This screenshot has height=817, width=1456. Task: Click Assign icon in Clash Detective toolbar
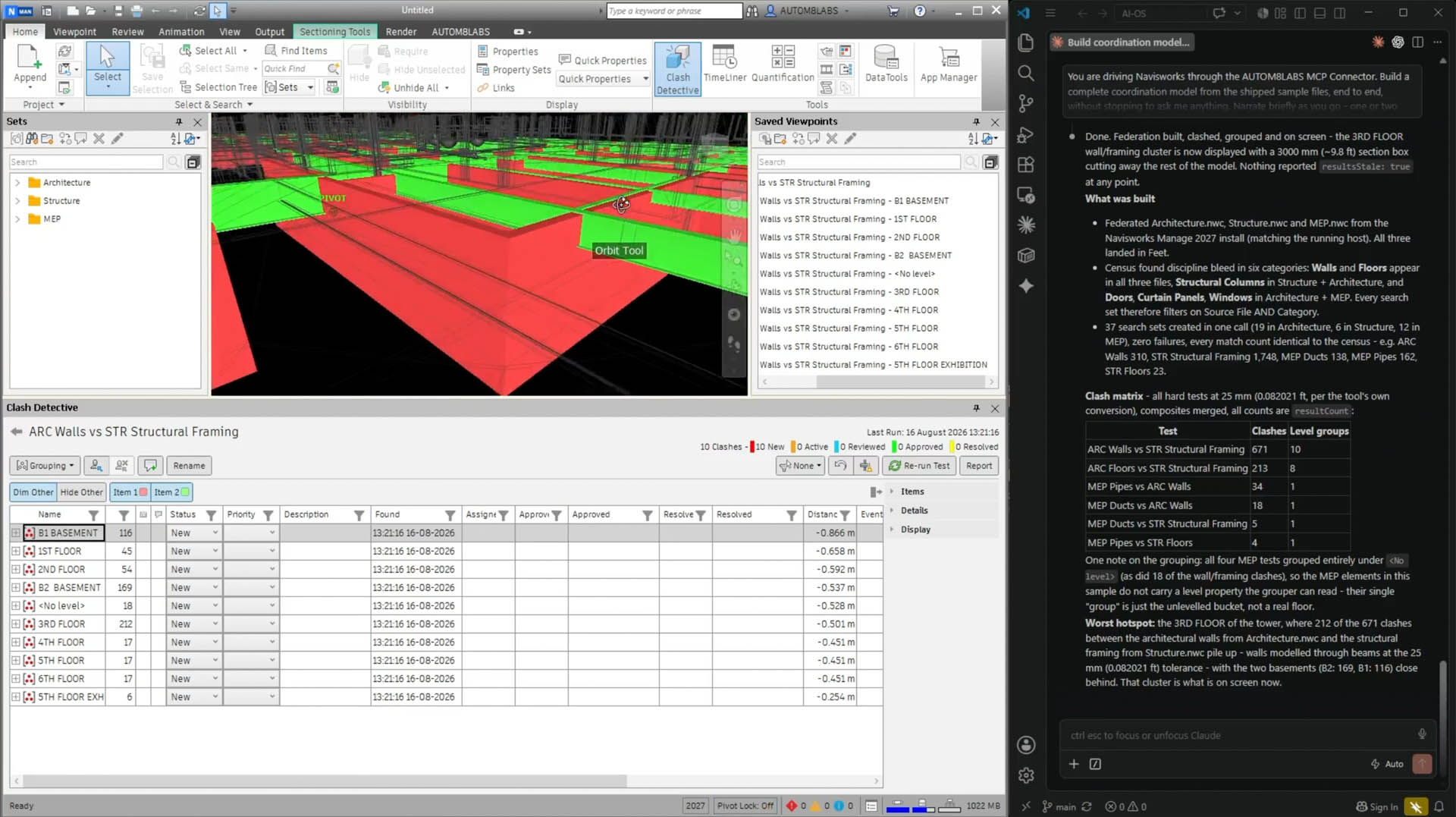coord(96,466)
